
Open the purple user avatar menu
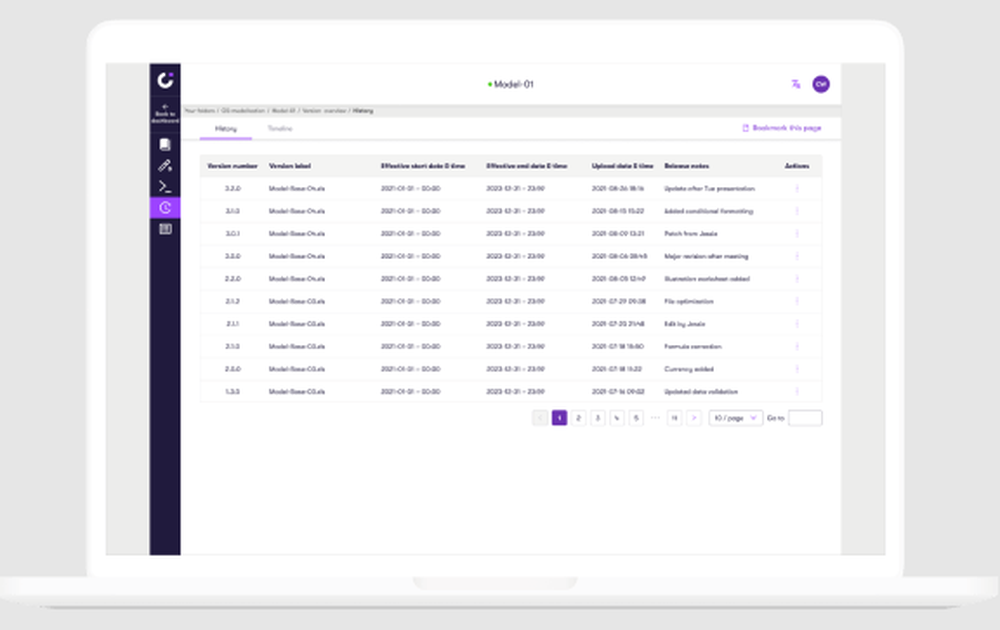coord(821,84)
